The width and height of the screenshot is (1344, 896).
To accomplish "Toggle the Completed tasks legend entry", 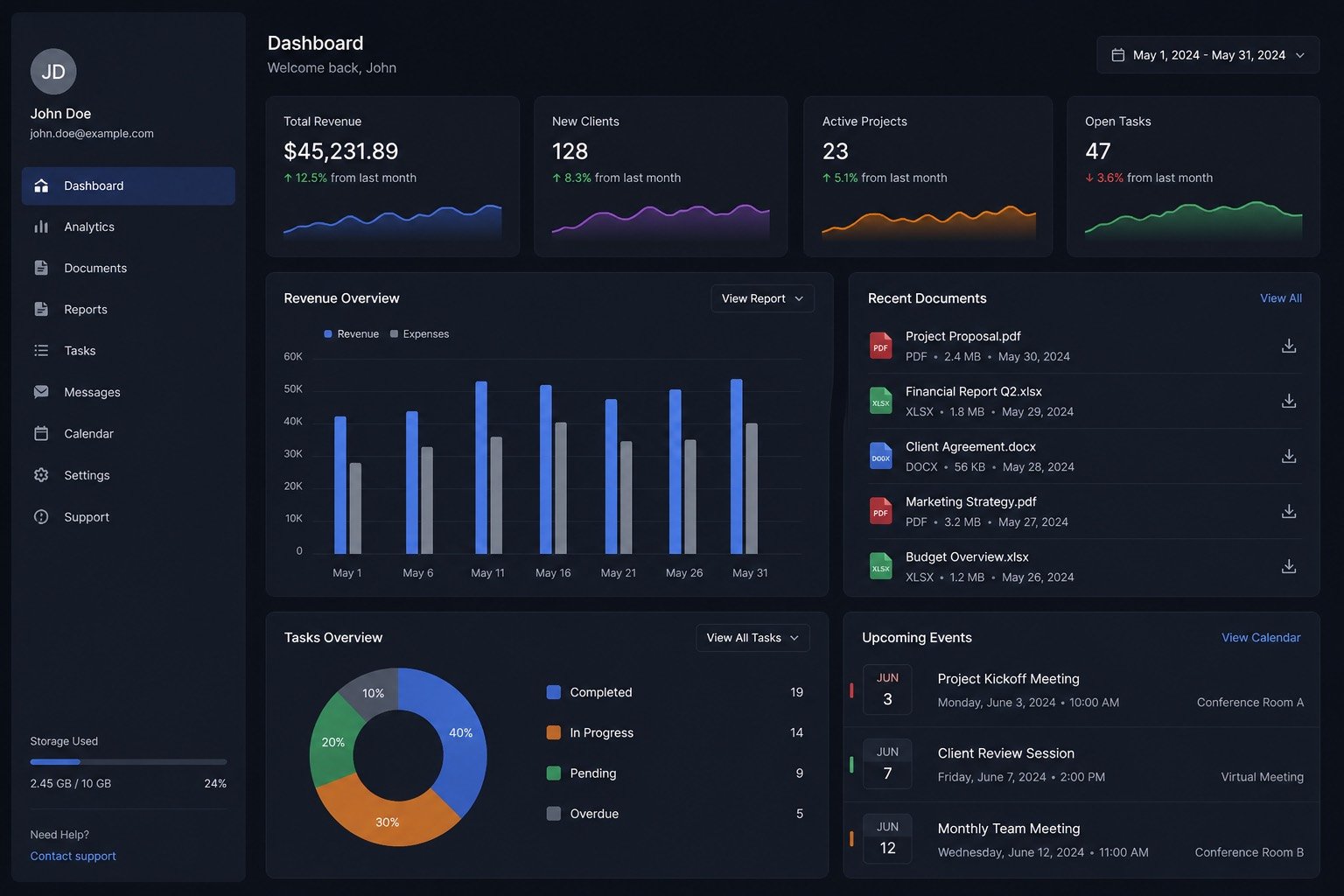I will click(x=589, y=692).
